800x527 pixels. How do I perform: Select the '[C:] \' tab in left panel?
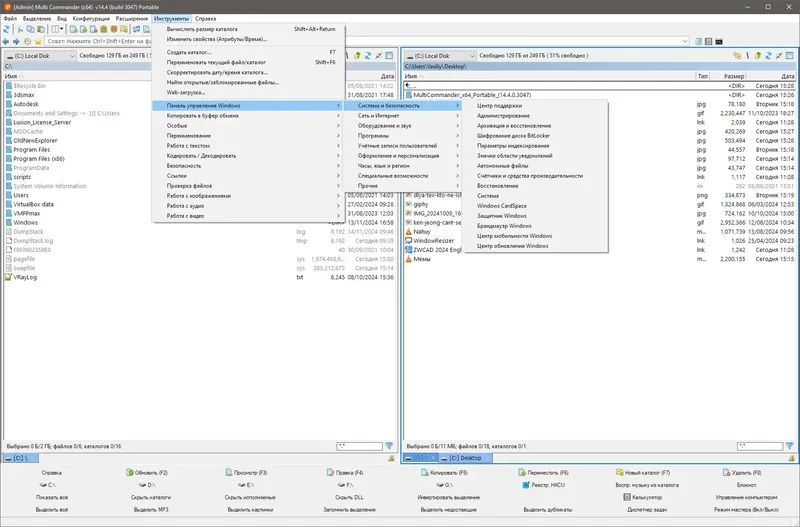pyautogui.click(x=20, y=458)
